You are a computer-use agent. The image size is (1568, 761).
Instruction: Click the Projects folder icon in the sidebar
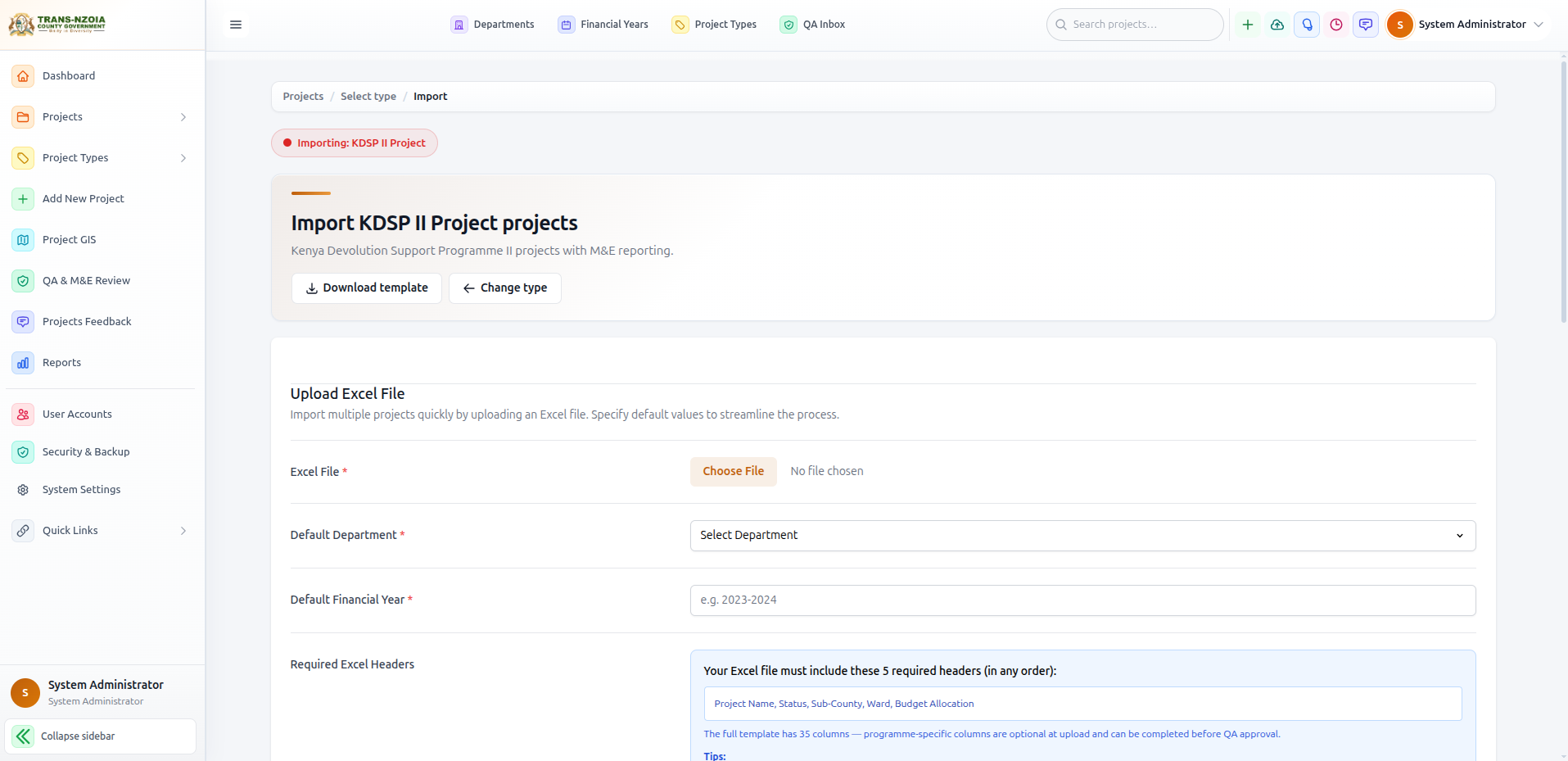tap(23, 117)
